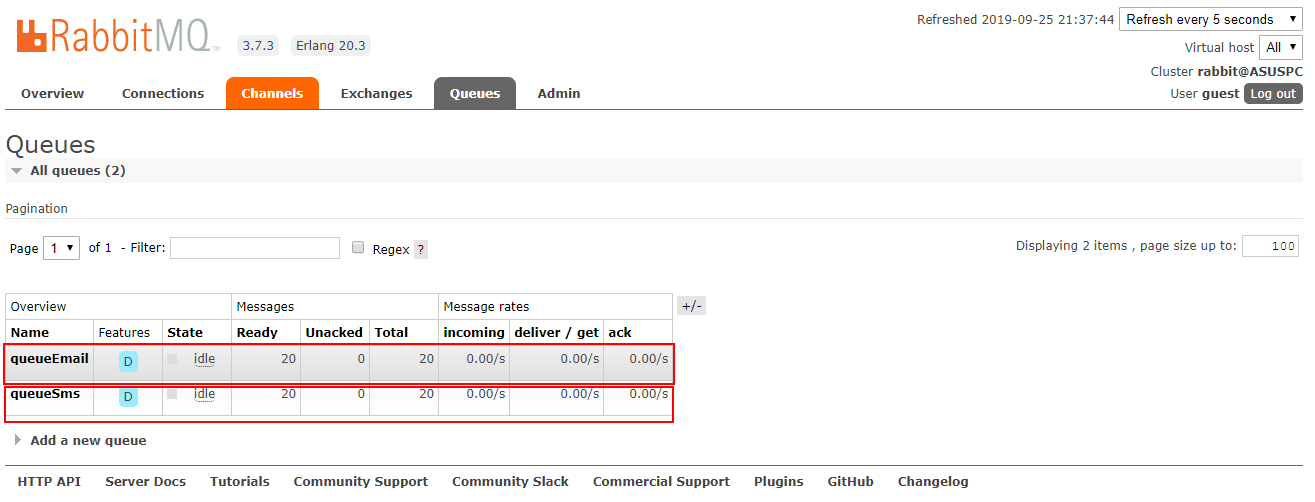Switch to the Overview tab
The image size is (1315, 502).
[x=52, y=93]
